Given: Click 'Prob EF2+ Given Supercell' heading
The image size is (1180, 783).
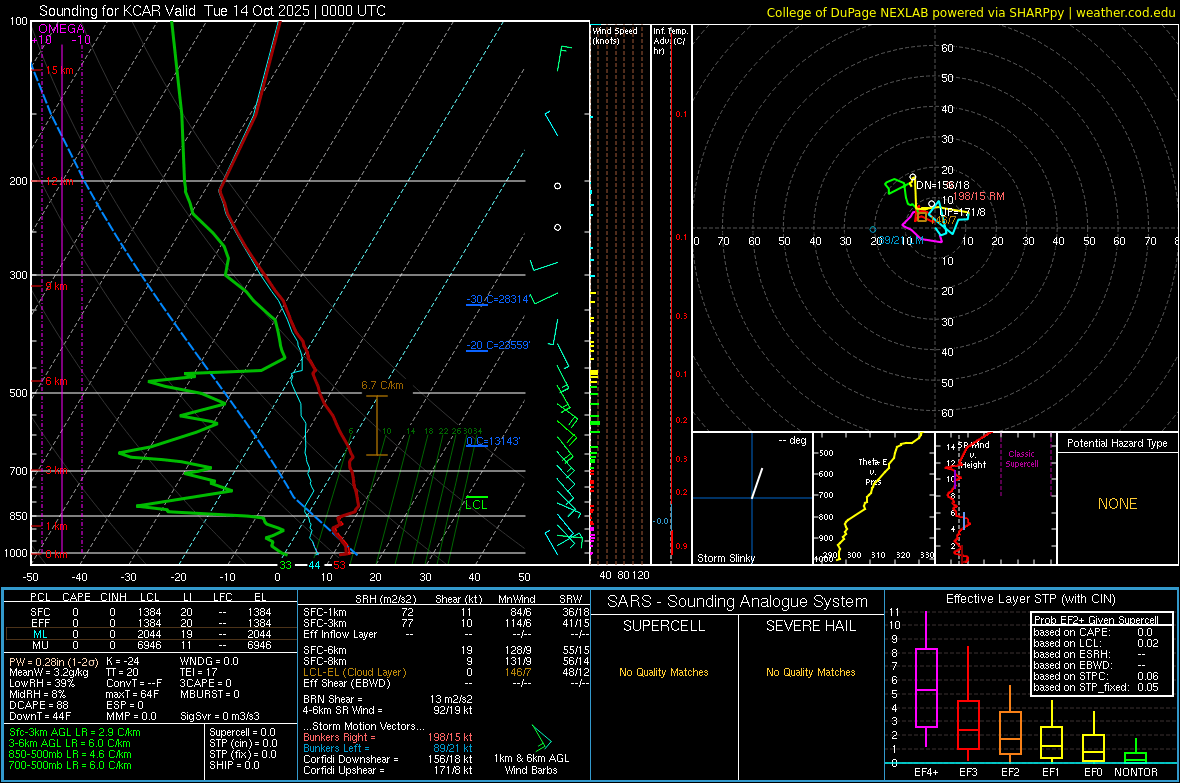Looking at the screenshot, I should (x=1095, y=620).
